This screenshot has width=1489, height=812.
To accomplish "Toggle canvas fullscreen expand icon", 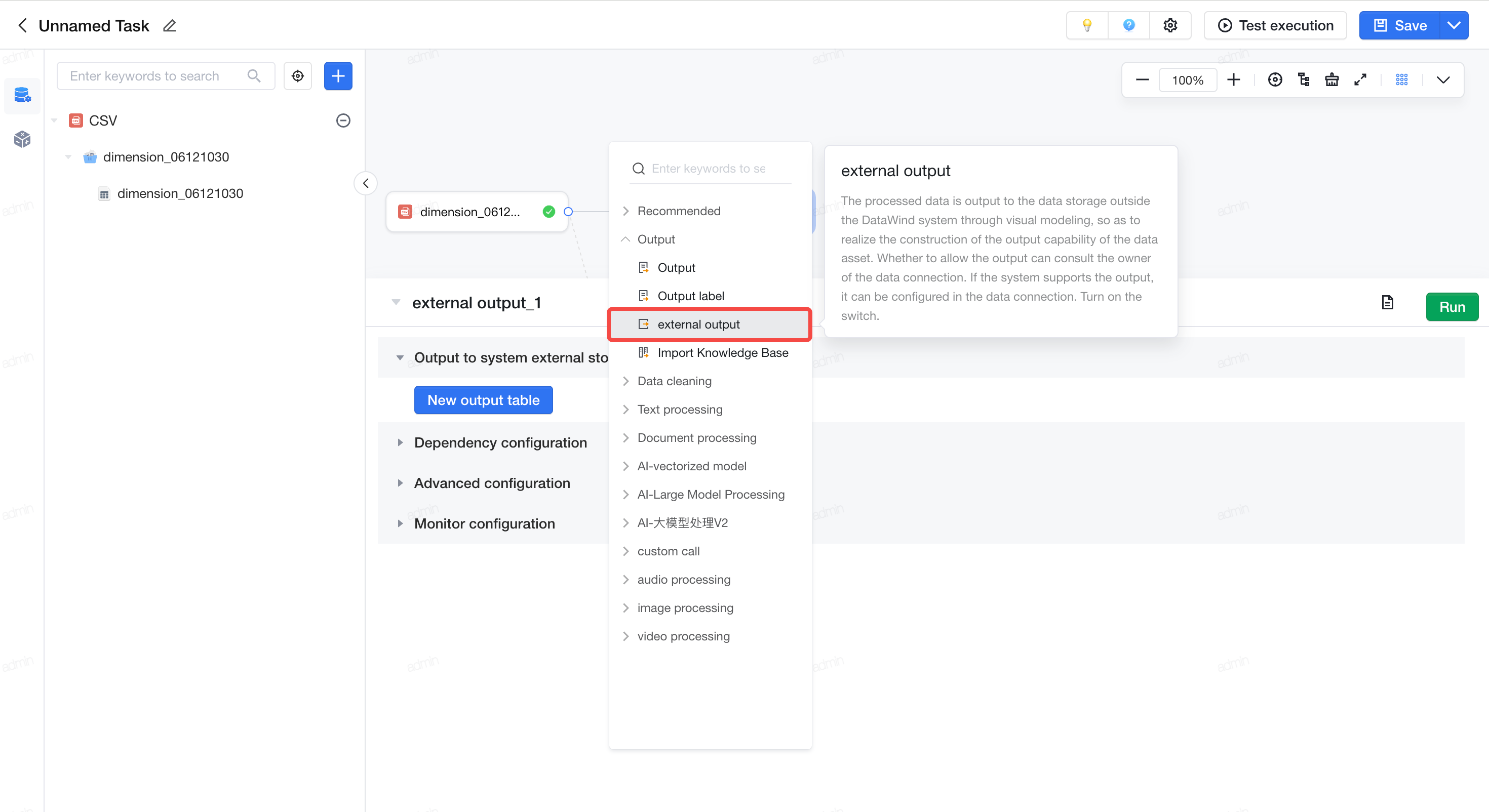I will point(1360,80).
